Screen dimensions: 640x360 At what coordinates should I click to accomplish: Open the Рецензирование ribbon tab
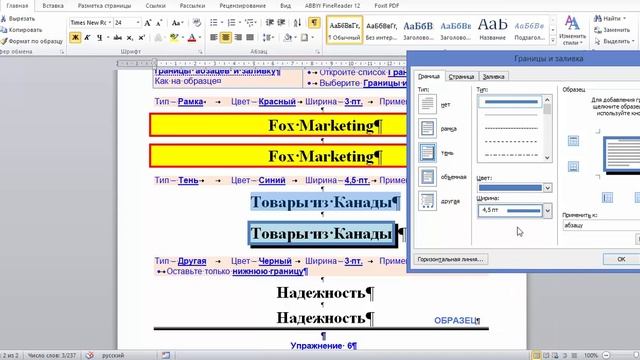point(242,6)
